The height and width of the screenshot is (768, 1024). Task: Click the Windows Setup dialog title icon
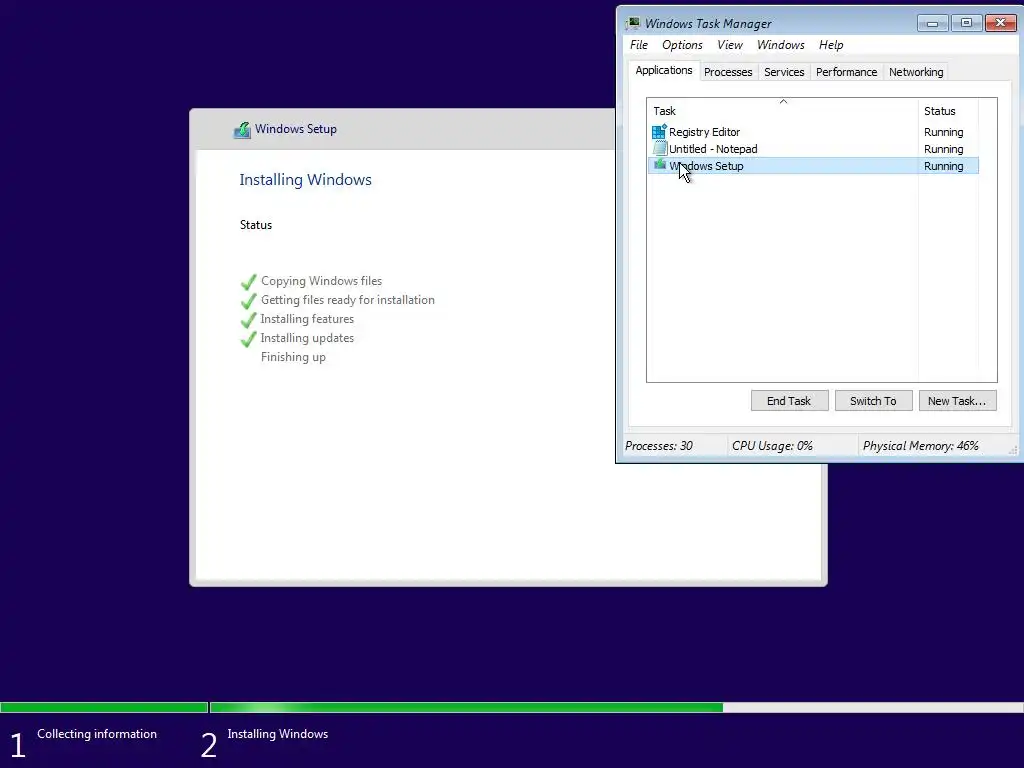pyautogui.click(x=242, y=129)
